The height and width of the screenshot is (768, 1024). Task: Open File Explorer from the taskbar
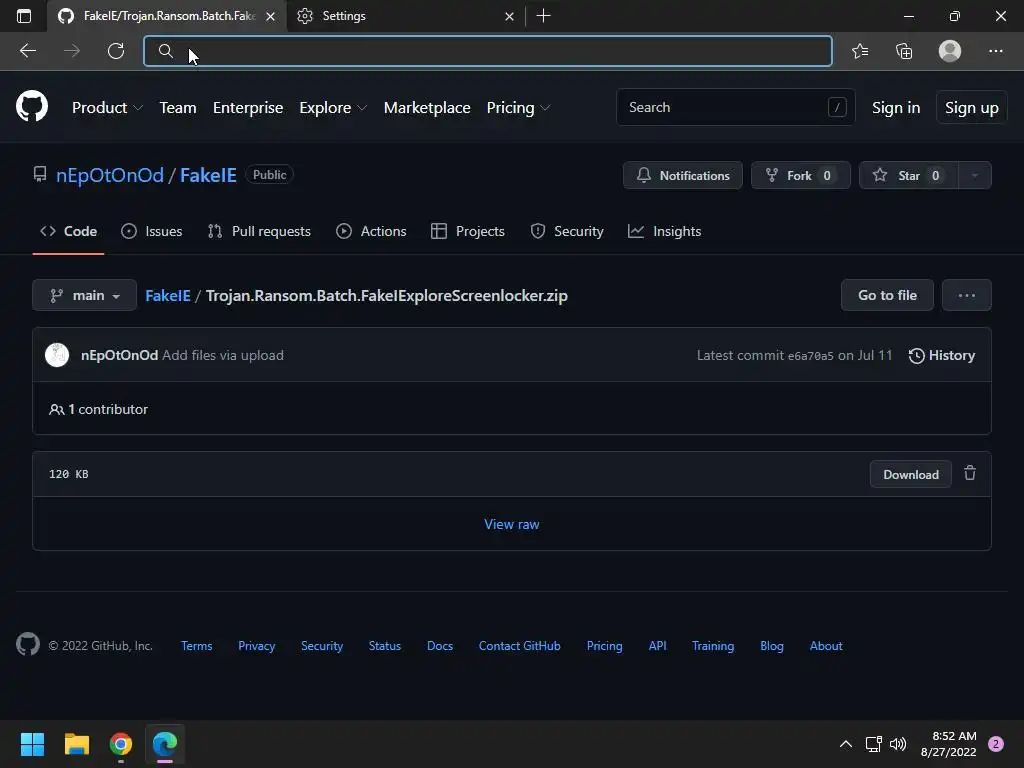click(x=76, y=744)
